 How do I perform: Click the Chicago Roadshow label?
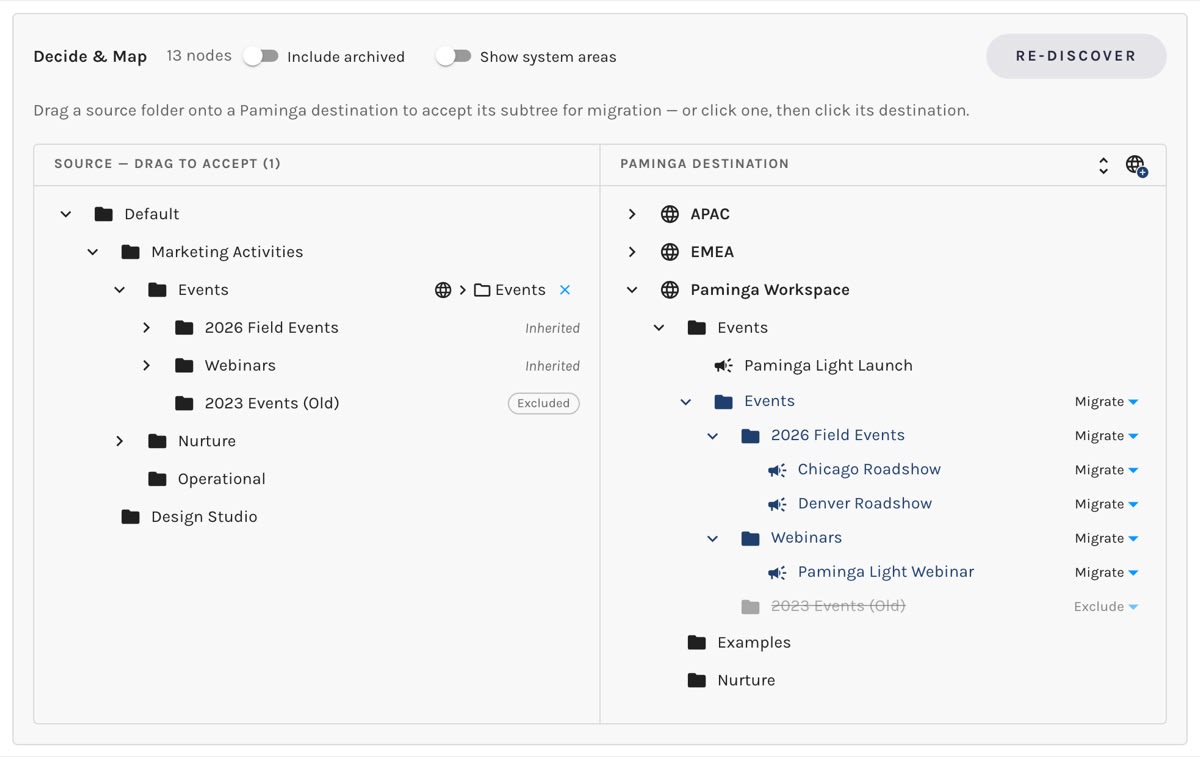point(869,470)
